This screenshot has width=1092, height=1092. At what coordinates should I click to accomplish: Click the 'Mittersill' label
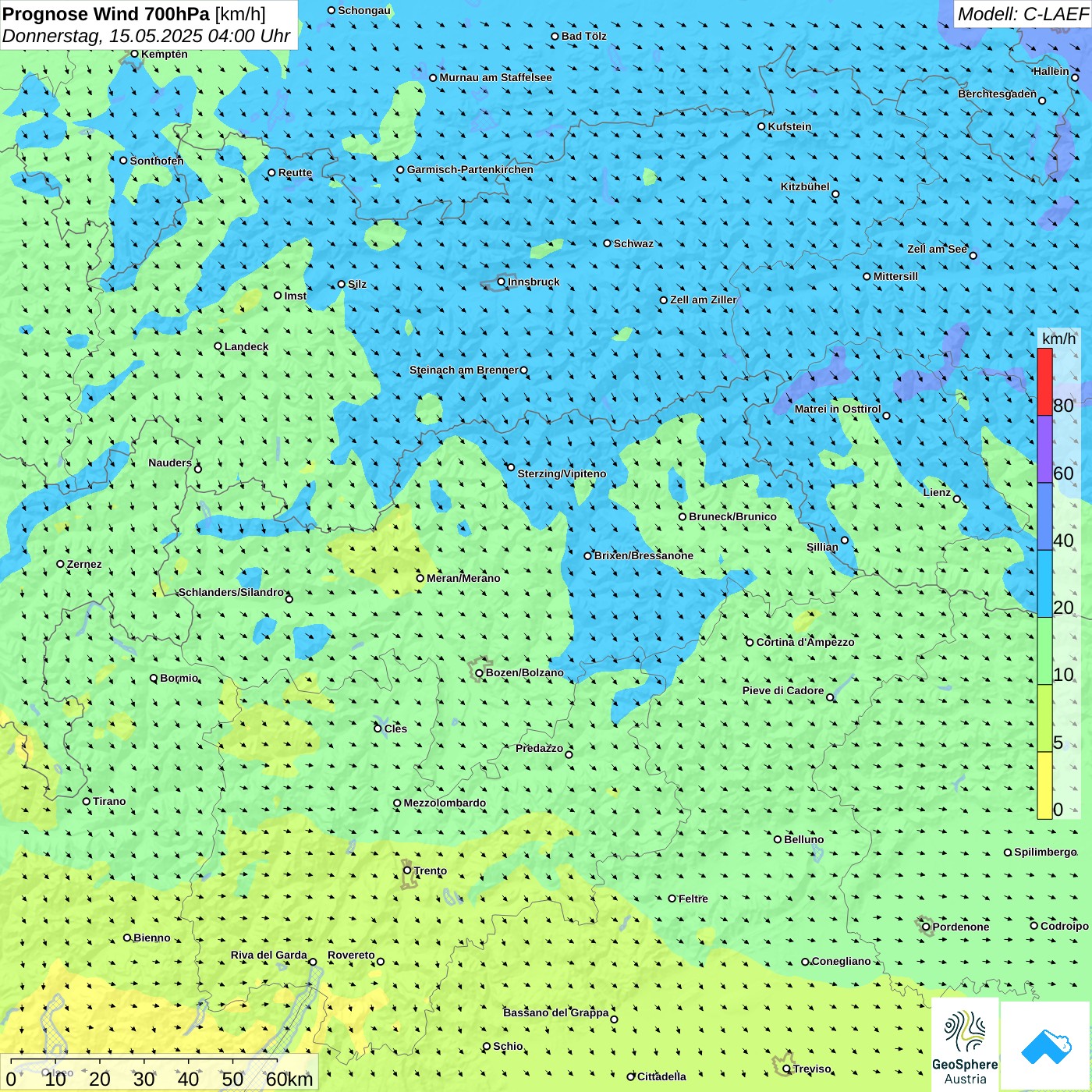(895, 276)
